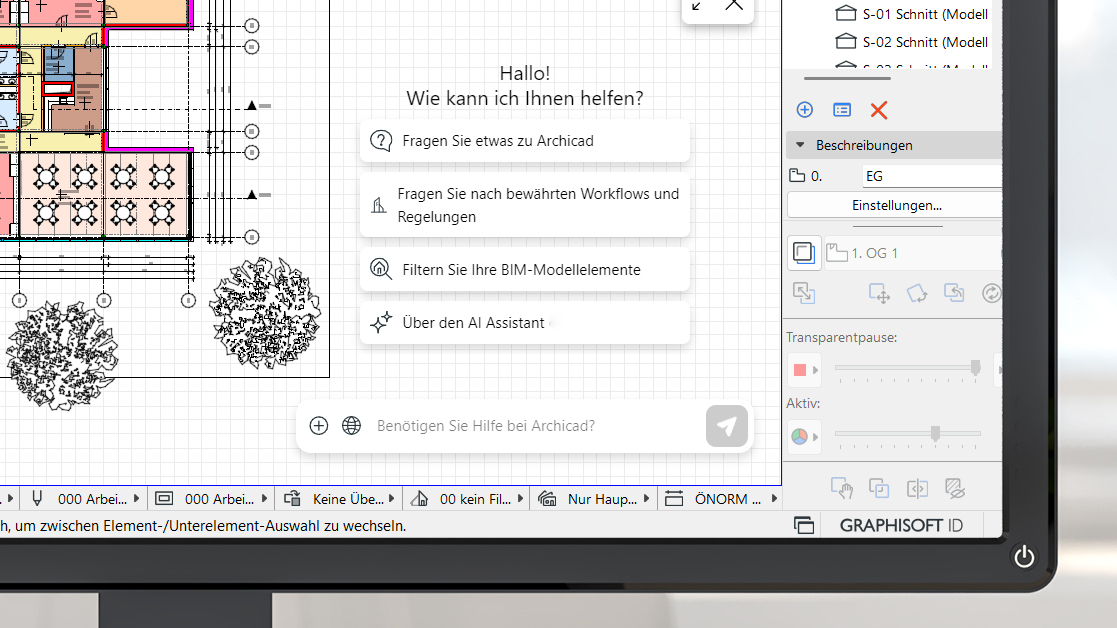The width and height of the screenshot is (1117, 628).
Task: Choose 'Filtern Sie Ihre BIM-Modellelemente' option
Action: [x=525, y=270]
